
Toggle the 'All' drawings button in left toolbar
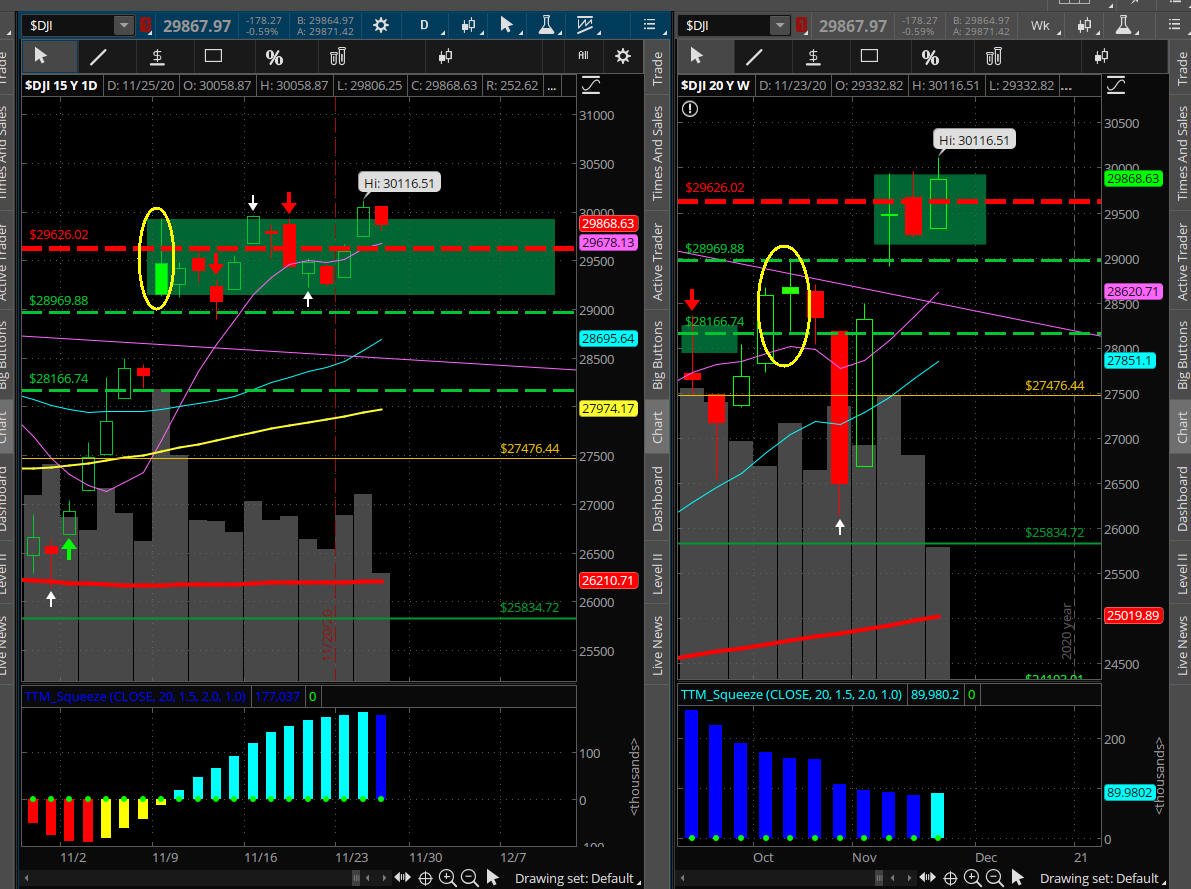[584, 56]
